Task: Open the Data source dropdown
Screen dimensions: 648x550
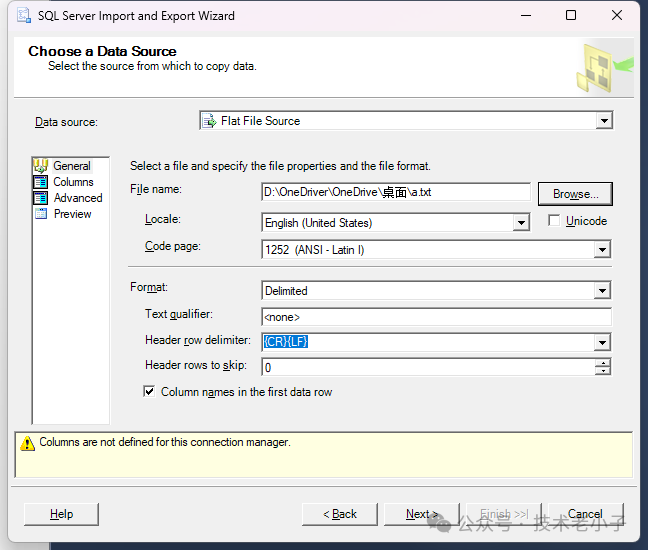Action: pyautogui.click(x=603, y=121)
